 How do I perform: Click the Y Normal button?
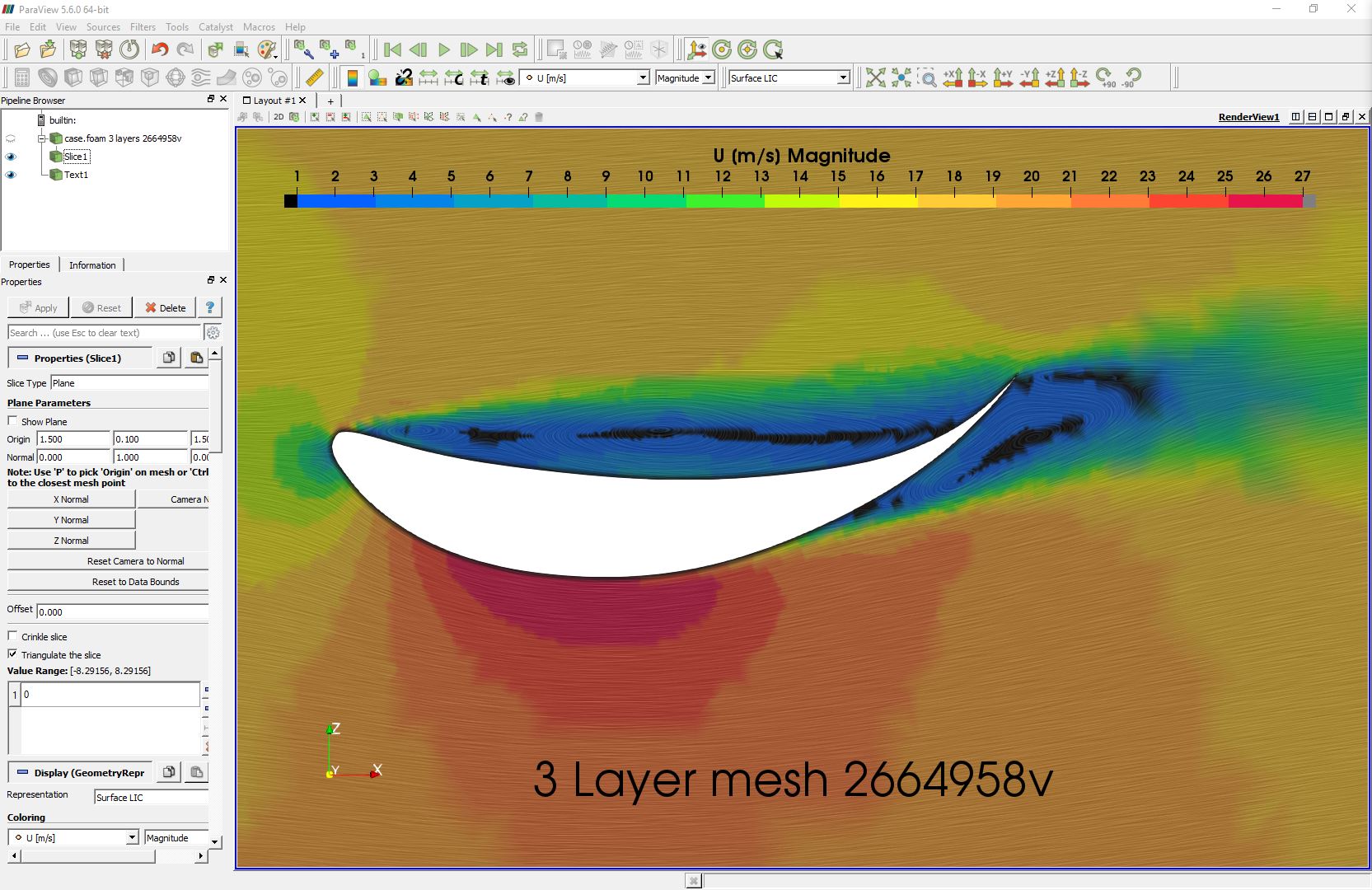coord(71,520)
